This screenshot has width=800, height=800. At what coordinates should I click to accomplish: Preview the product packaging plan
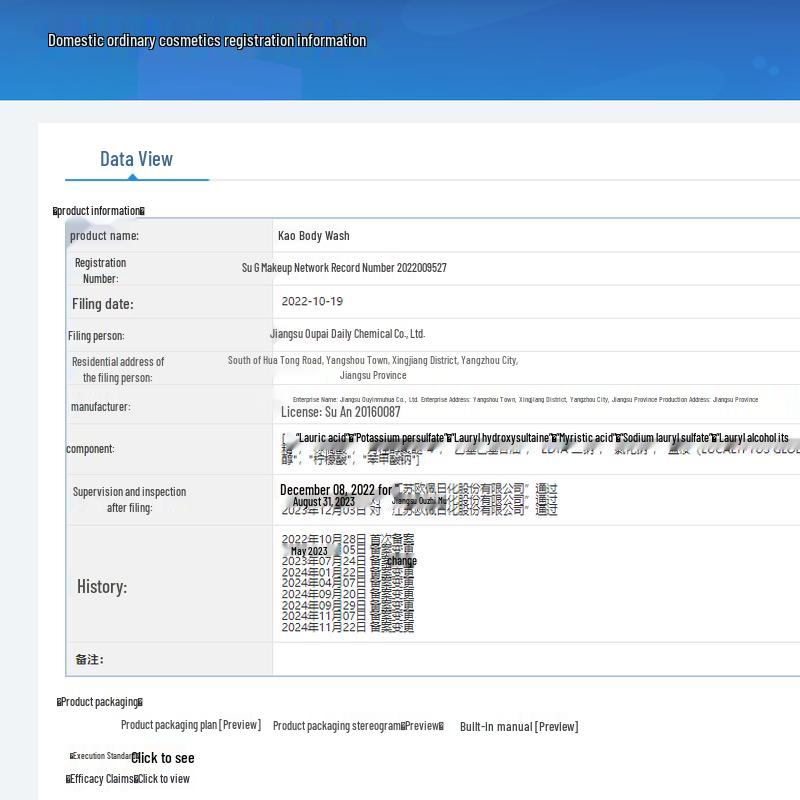[190, 725]
